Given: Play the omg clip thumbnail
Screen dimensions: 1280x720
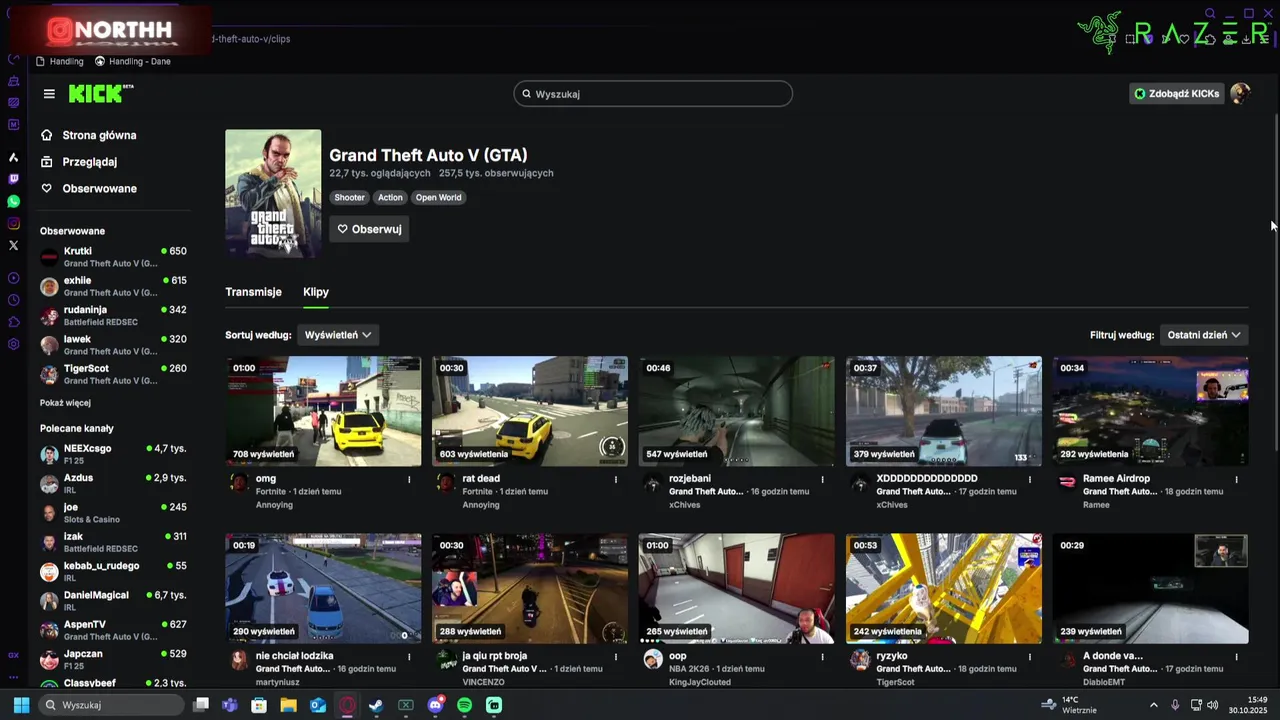Looking at the screenshot, I should point(323,411).
